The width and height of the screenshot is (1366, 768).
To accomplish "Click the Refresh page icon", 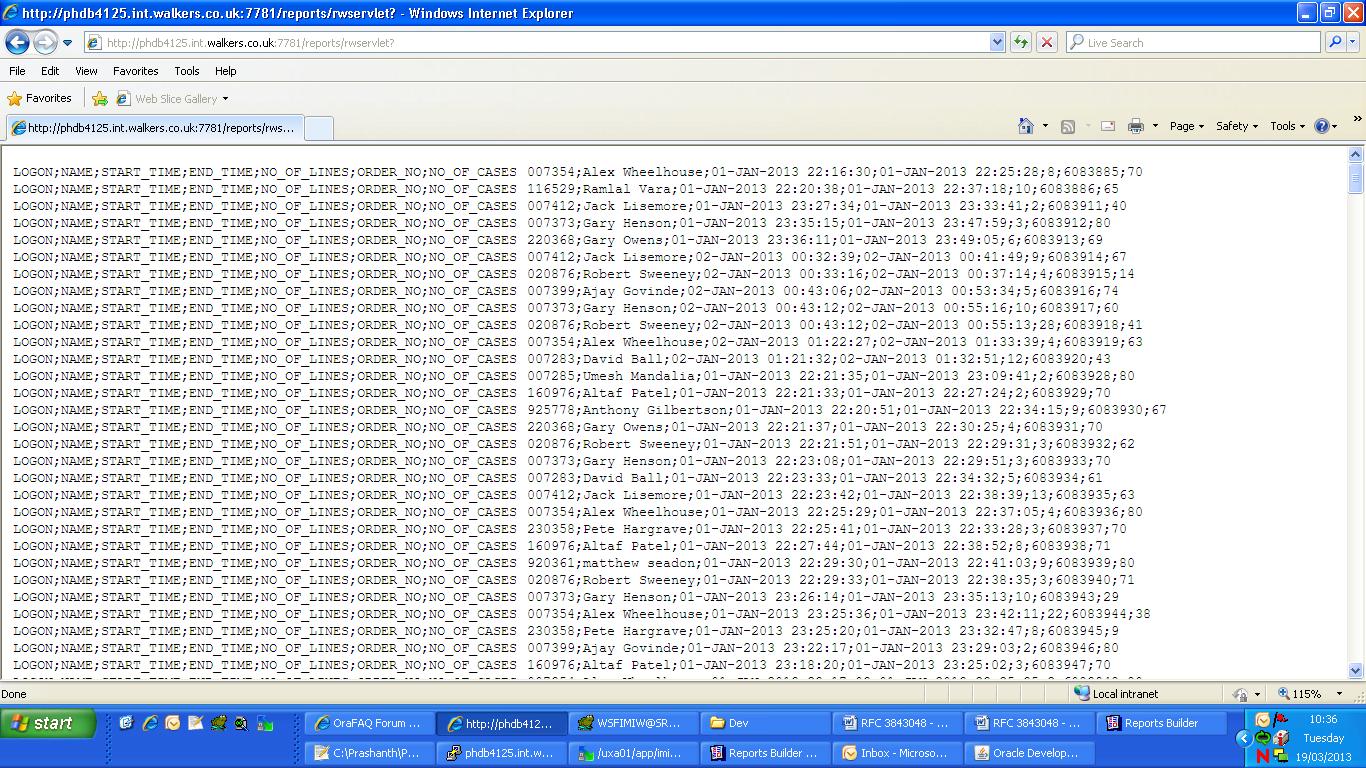I will [1021, 42].
